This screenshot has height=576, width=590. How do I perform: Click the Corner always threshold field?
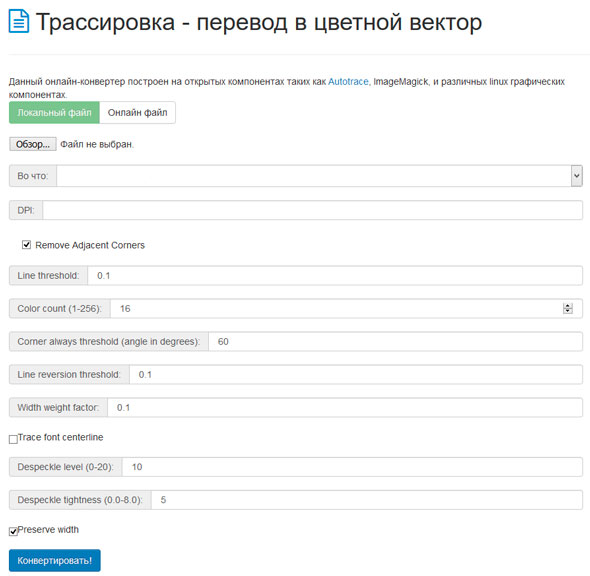coord(395,342)
